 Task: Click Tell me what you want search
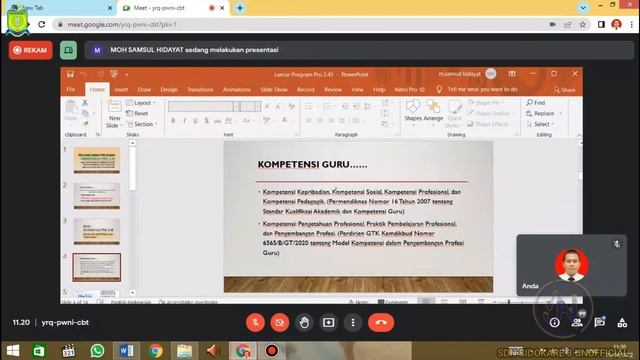tap(478, 89)
